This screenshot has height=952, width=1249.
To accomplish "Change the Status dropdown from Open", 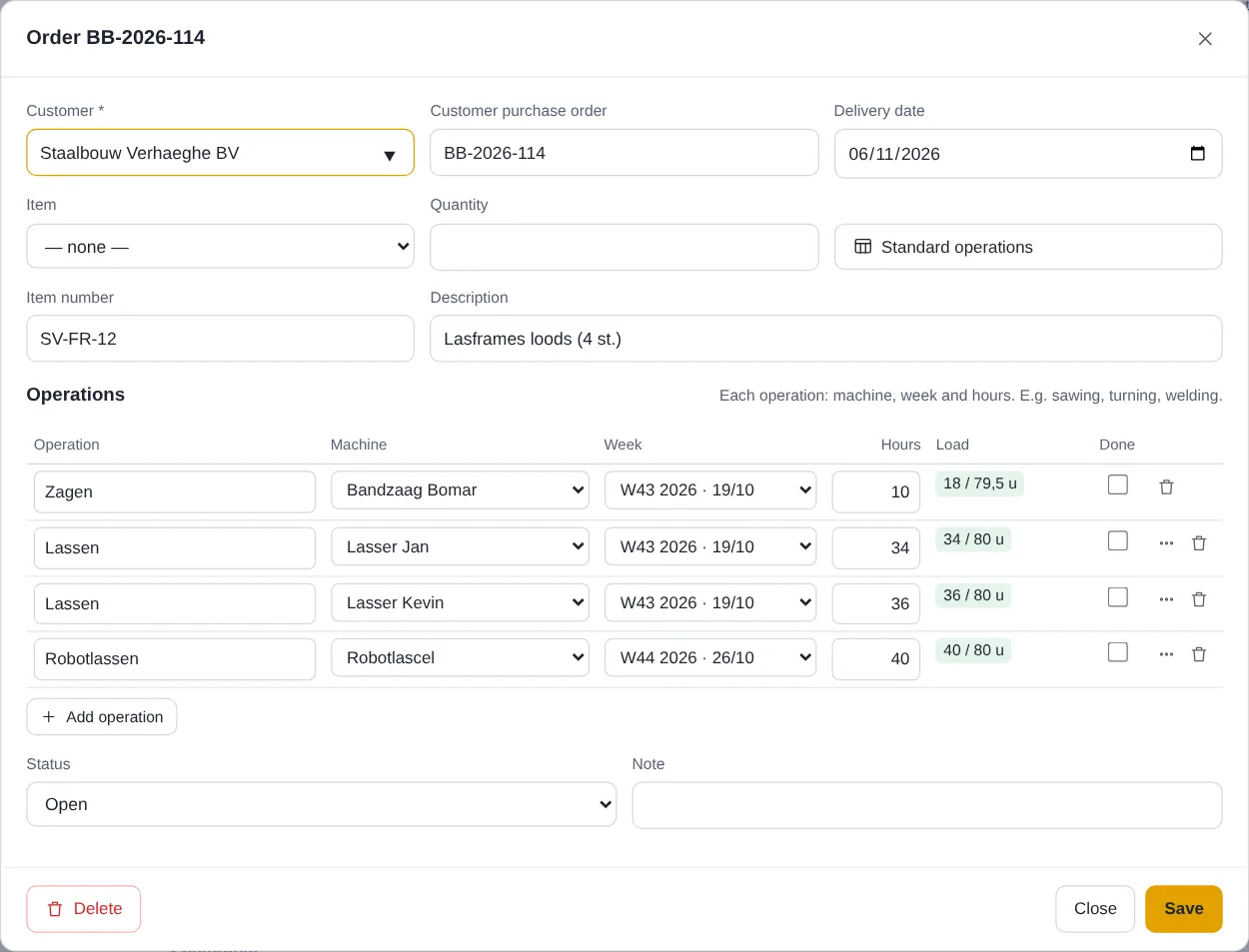I will pyautogui.click(x=321, y=804).
